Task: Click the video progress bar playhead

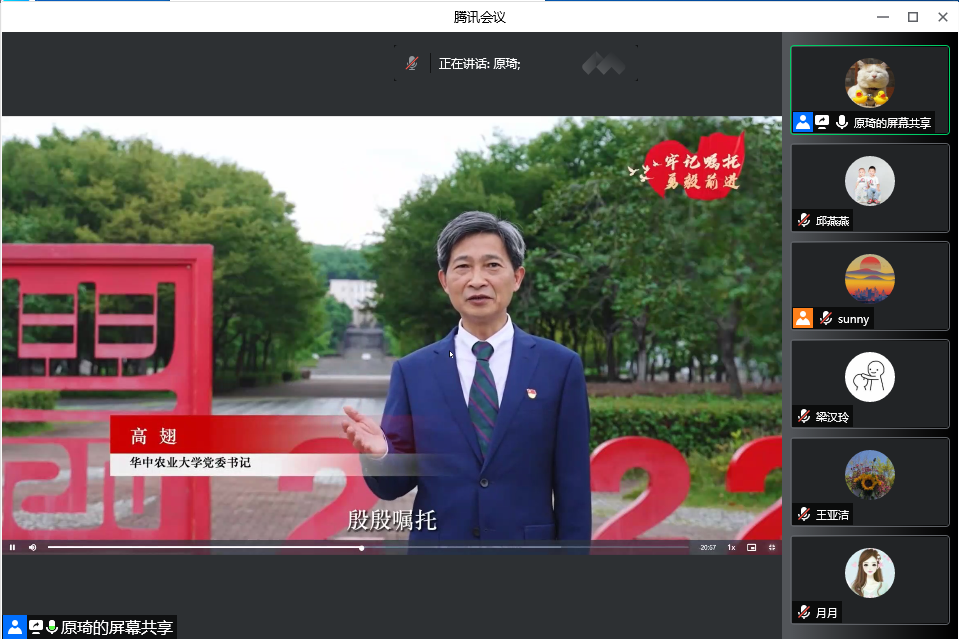Action: point(361,548)
